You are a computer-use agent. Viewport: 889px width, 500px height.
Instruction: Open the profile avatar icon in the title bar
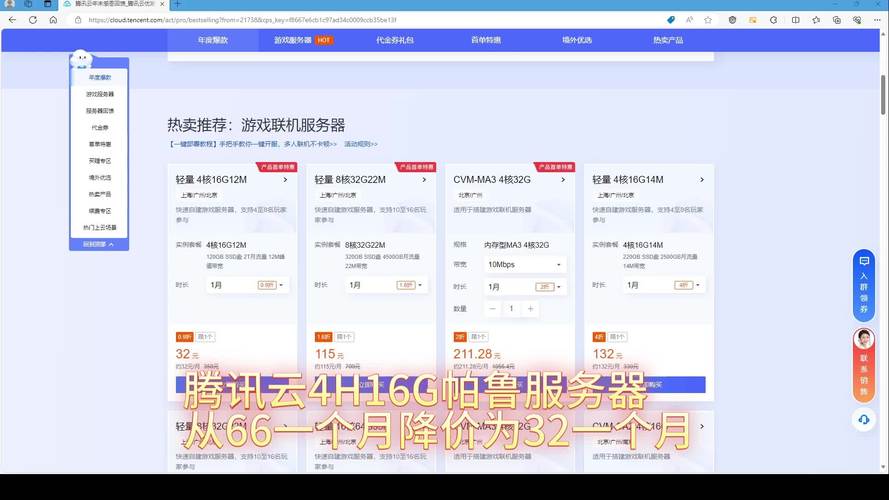coord(10,3)
